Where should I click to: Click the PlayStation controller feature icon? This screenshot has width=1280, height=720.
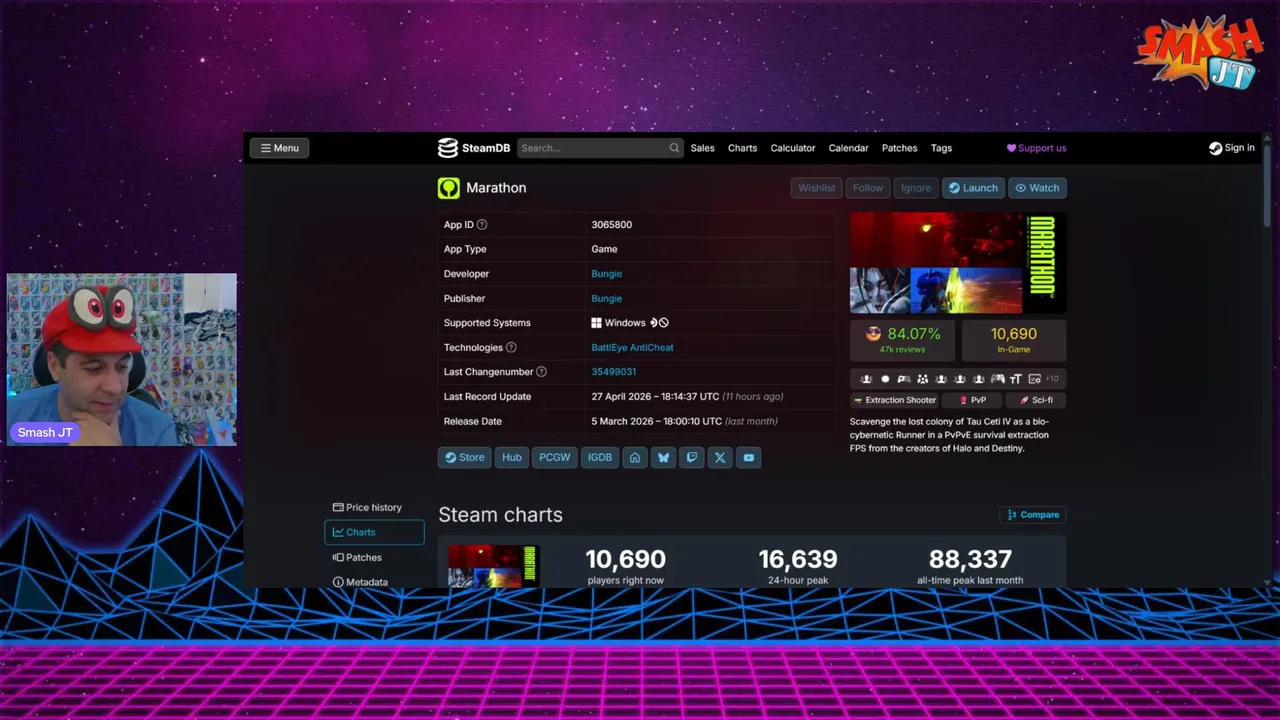click(904, 379)
